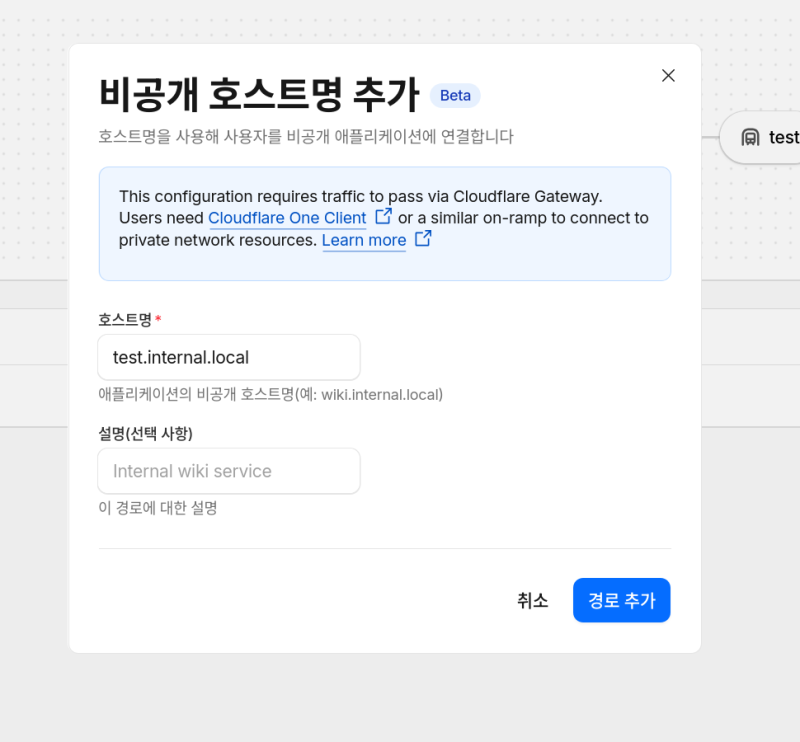Click the tunnel node icon beside test
Screen dimensions: 800x742
pos(750,137)
